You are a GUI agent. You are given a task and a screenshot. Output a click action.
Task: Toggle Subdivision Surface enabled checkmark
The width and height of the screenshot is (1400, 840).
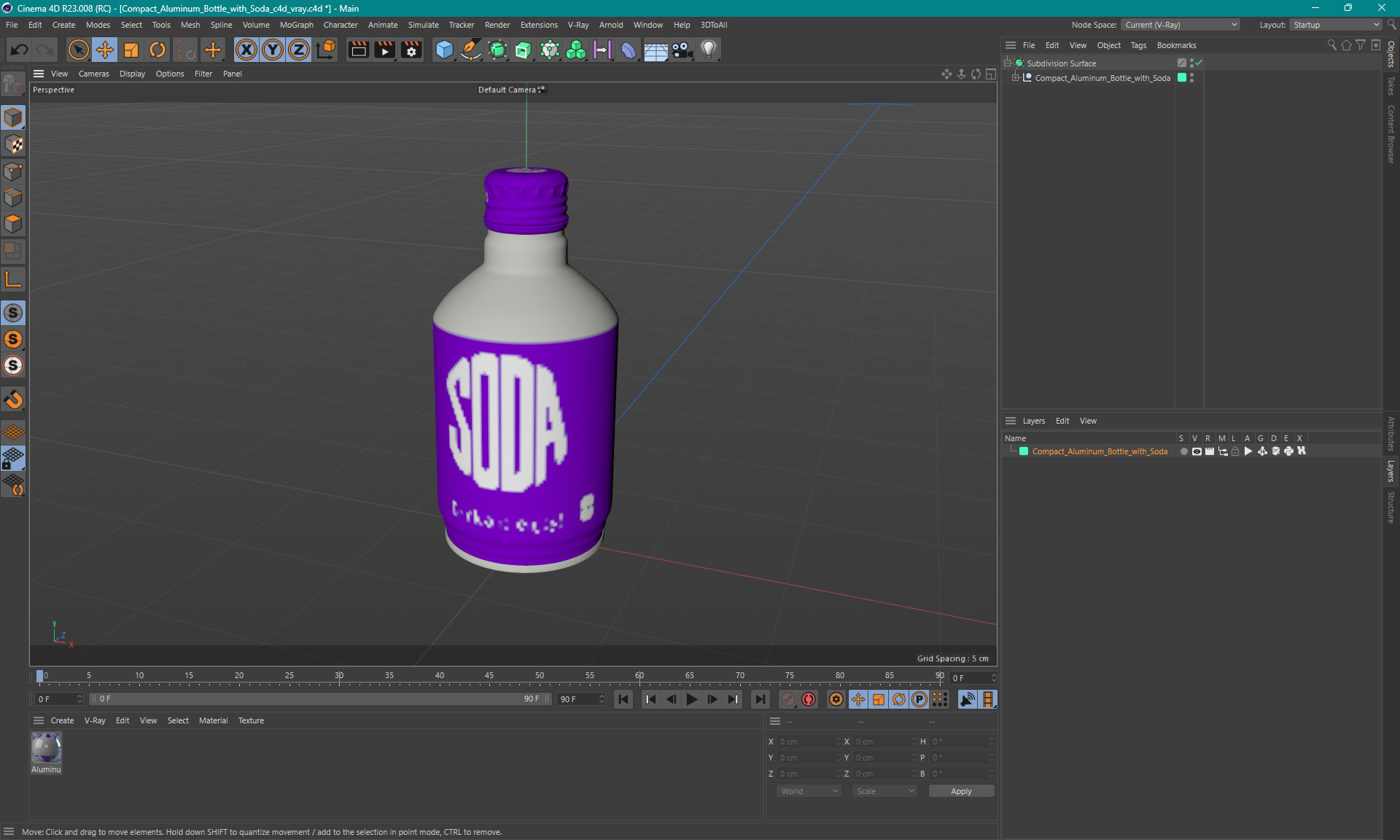(1199, 63)
